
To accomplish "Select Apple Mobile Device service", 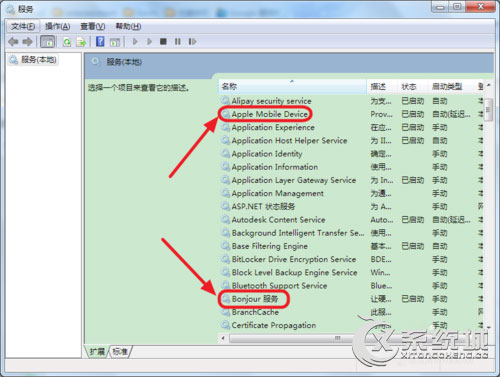I will point(352,114).
